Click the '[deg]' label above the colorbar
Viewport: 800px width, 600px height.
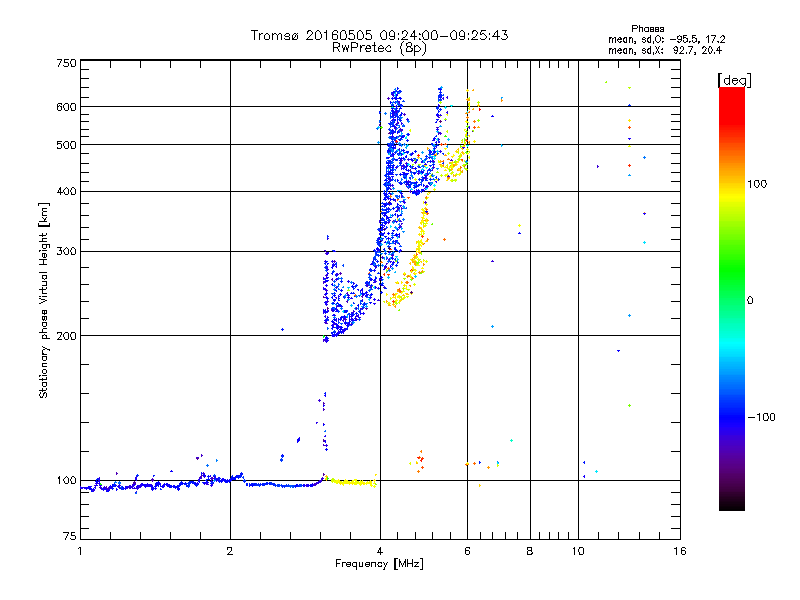click(734, 80)
